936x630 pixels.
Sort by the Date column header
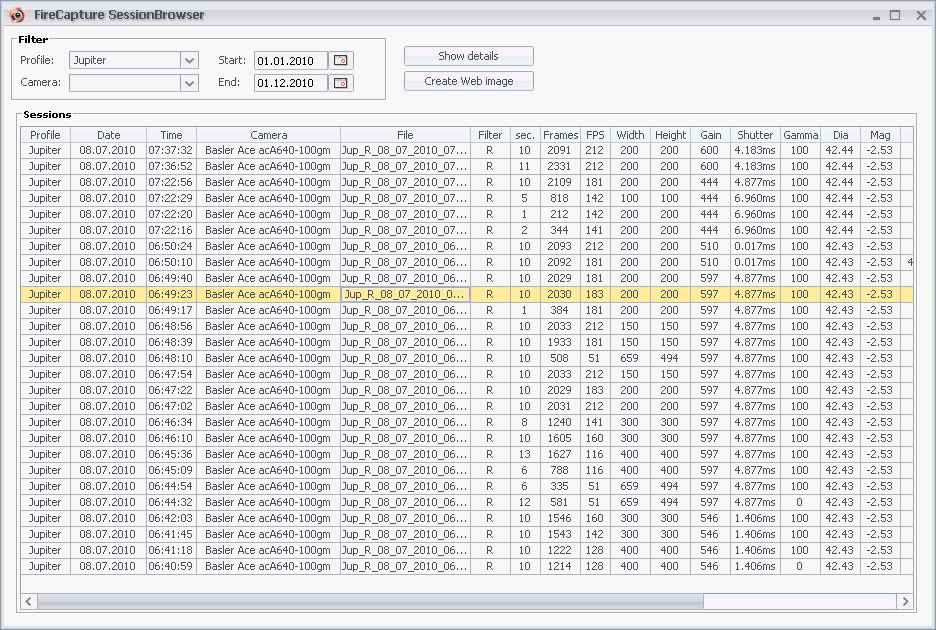pos(109,135)
